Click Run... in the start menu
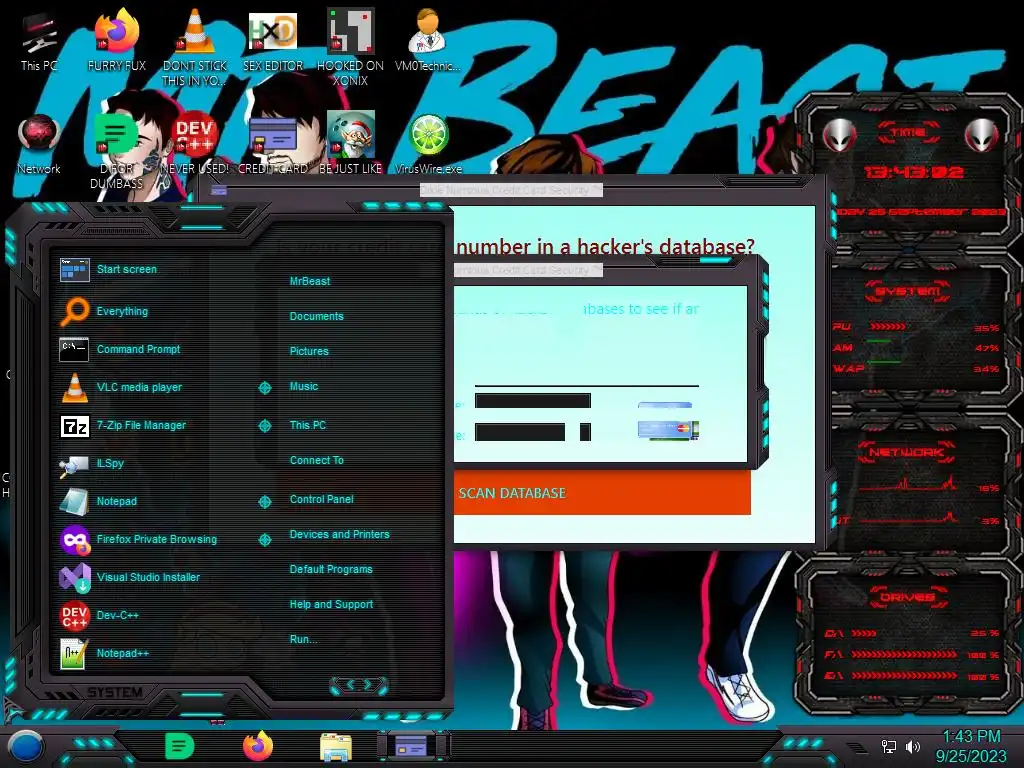This screenshot has height=768, width=1024. (x=304, y=639)
